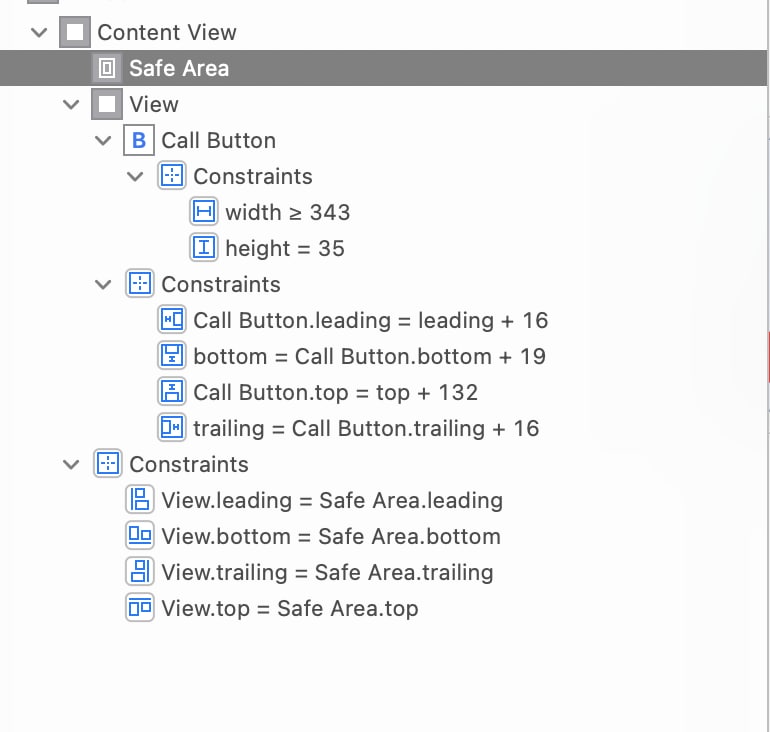Image resolution: width=770 pixels, height=732 pixels.
Task: Collapse the Call Button disclosure chevron
Action: tap(103, 140)
